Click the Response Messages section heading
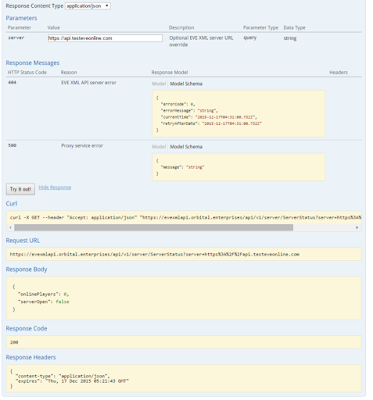This screenshot has width=373, height=400. click(x=32, y=63)
